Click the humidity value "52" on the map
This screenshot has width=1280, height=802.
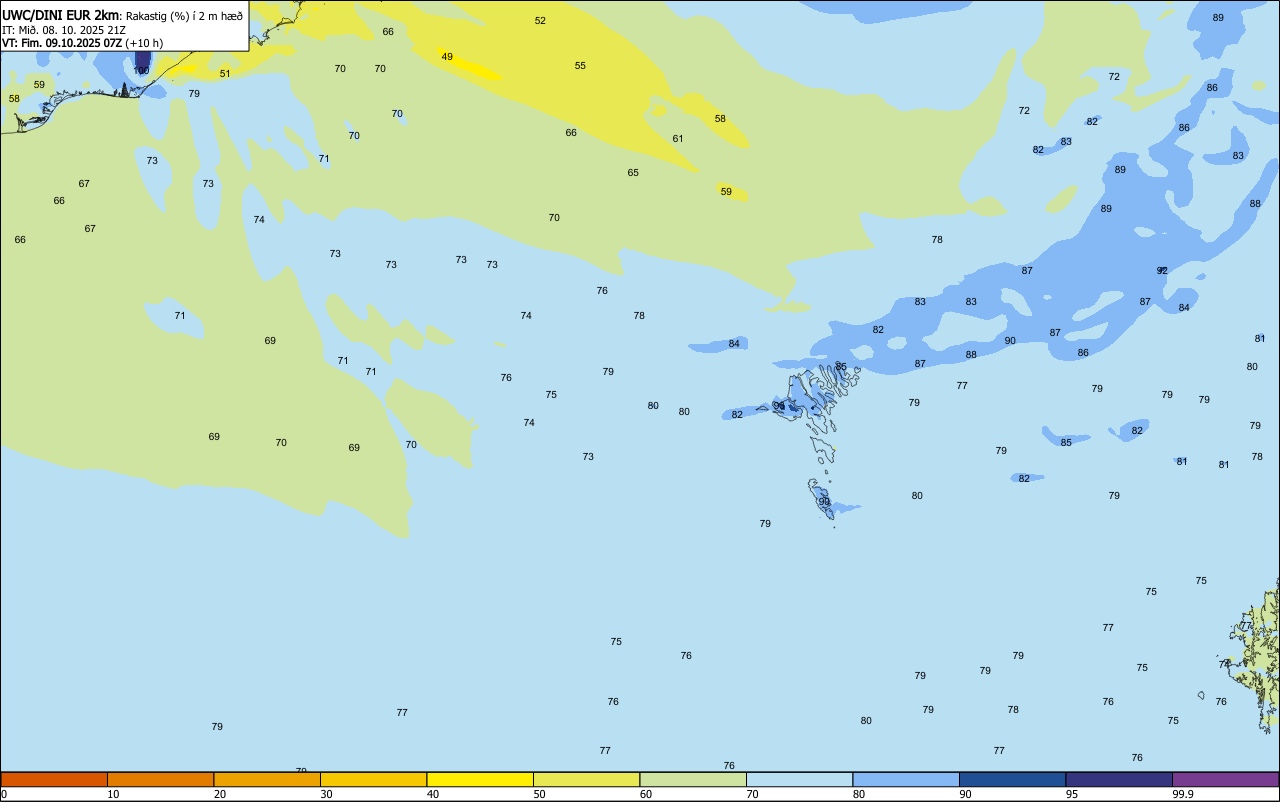pyautogui.click(x=540, y=21)
